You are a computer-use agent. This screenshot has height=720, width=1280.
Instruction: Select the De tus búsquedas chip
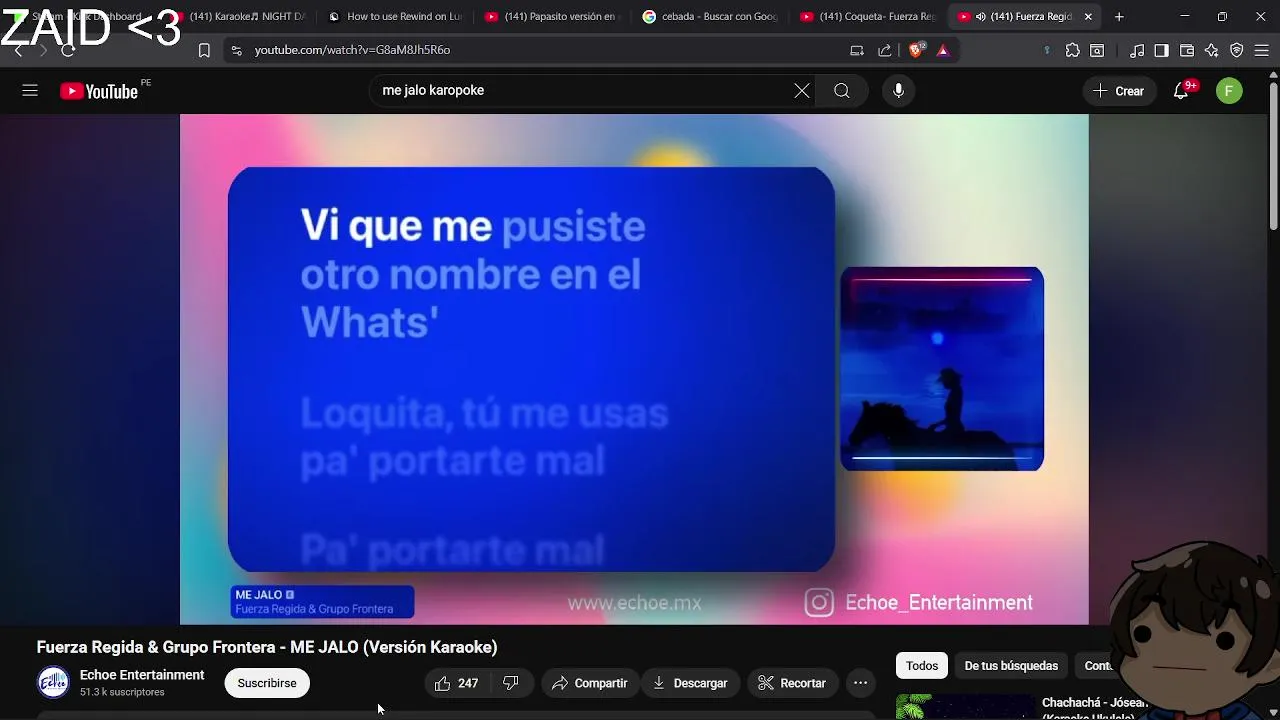pyautogui.click(x=1011, y=666)
